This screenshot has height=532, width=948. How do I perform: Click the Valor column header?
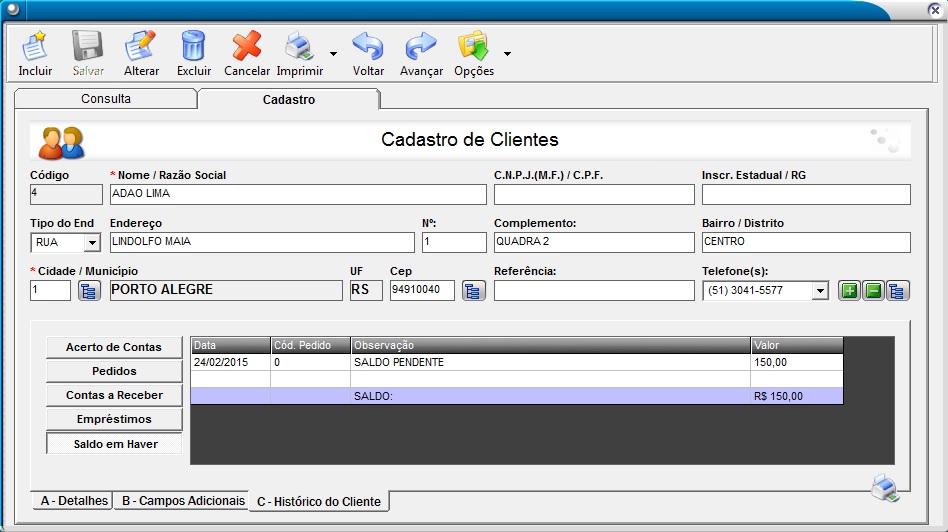click(797, 345)
